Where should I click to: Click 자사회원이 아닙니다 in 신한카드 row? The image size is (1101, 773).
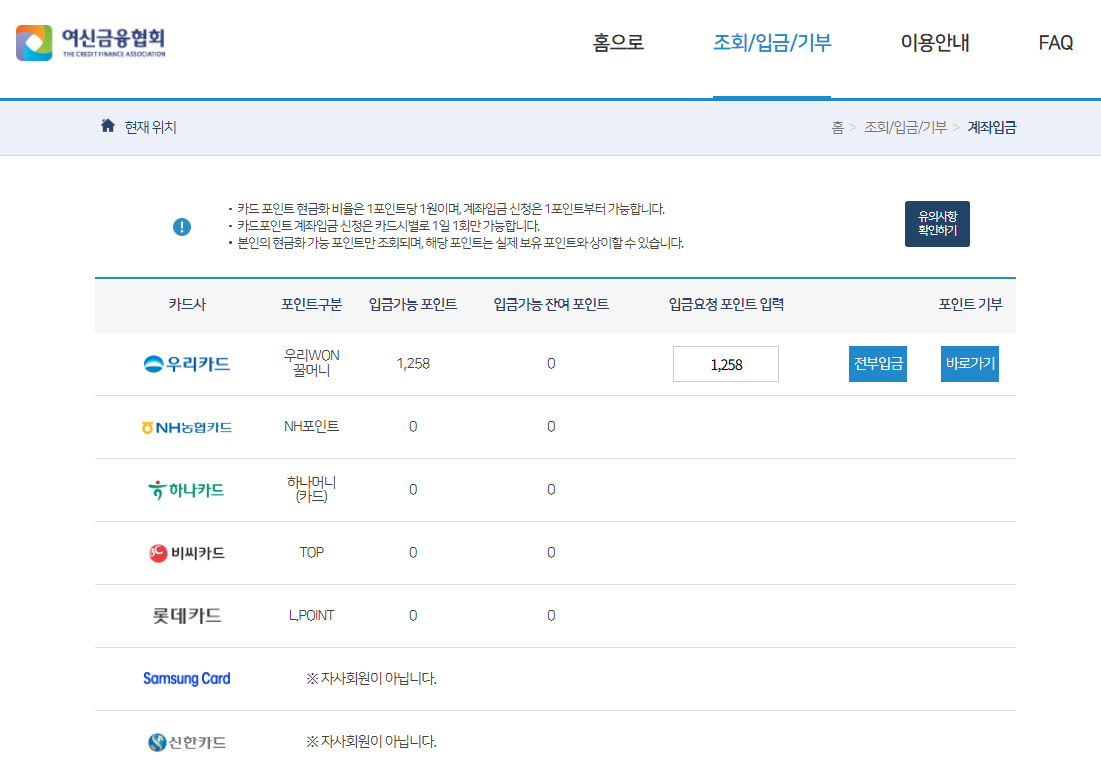tap(371, 742)
